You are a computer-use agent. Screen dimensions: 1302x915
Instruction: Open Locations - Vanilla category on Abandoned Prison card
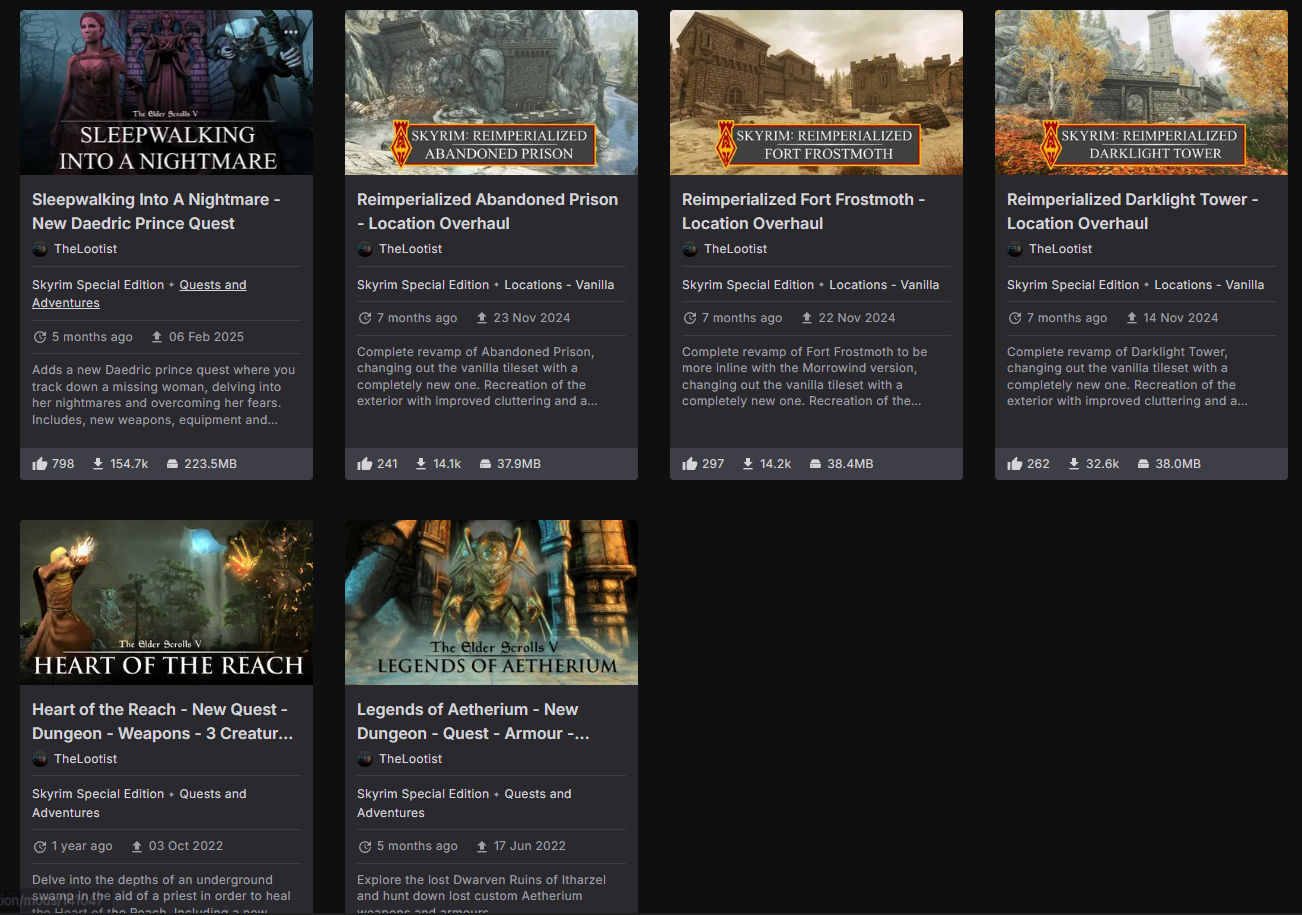559,285
